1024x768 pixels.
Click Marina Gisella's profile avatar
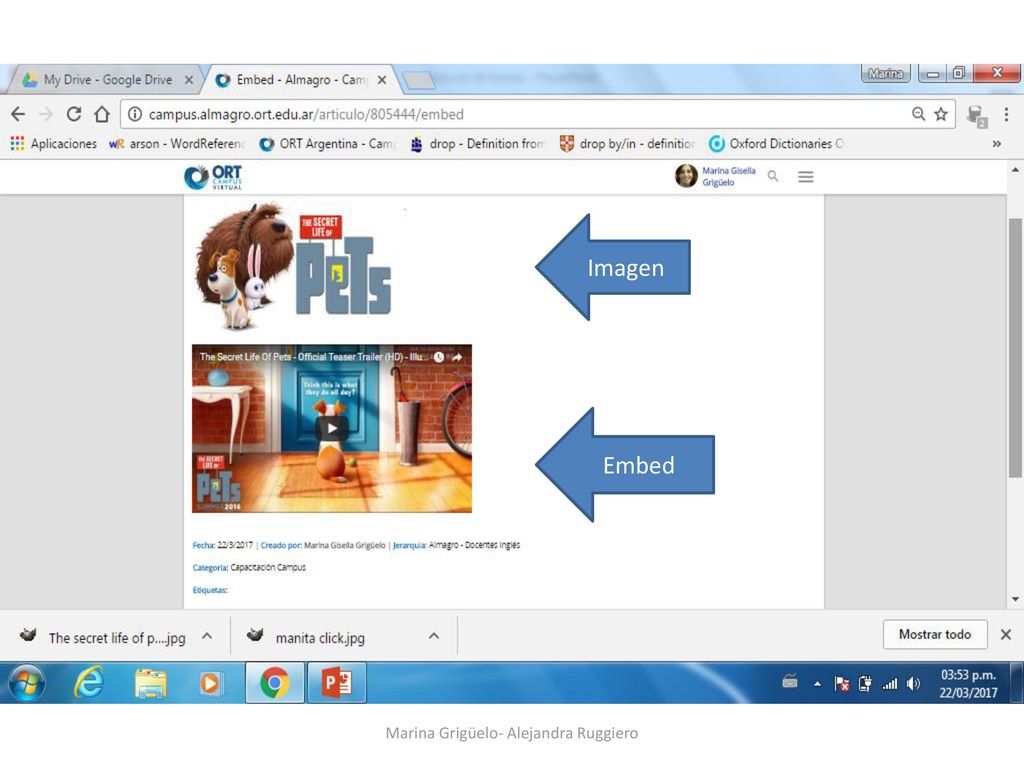coord(686,176)
